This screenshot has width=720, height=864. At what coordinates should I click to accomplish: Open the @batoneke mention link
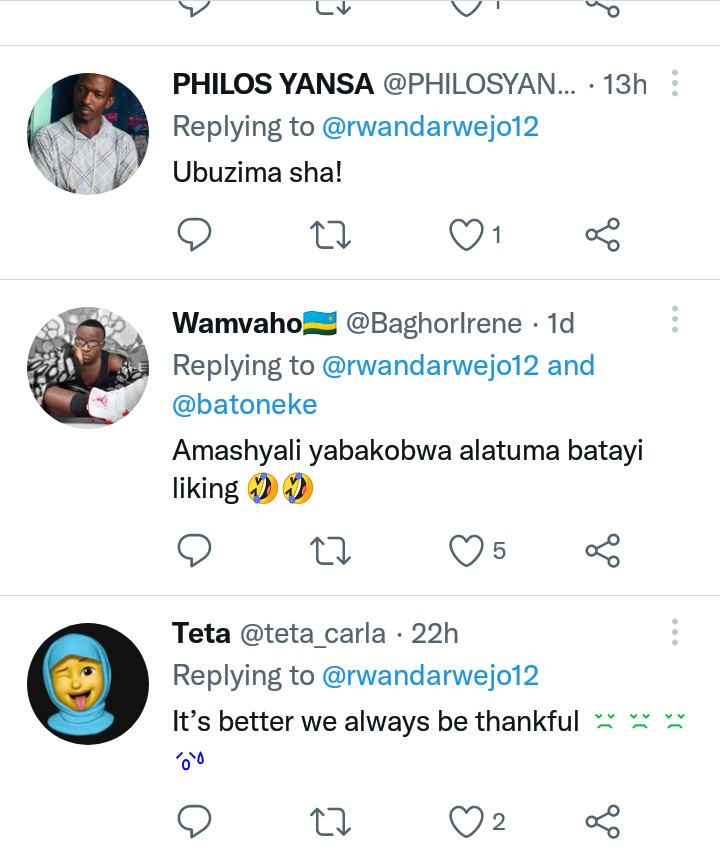245,404
